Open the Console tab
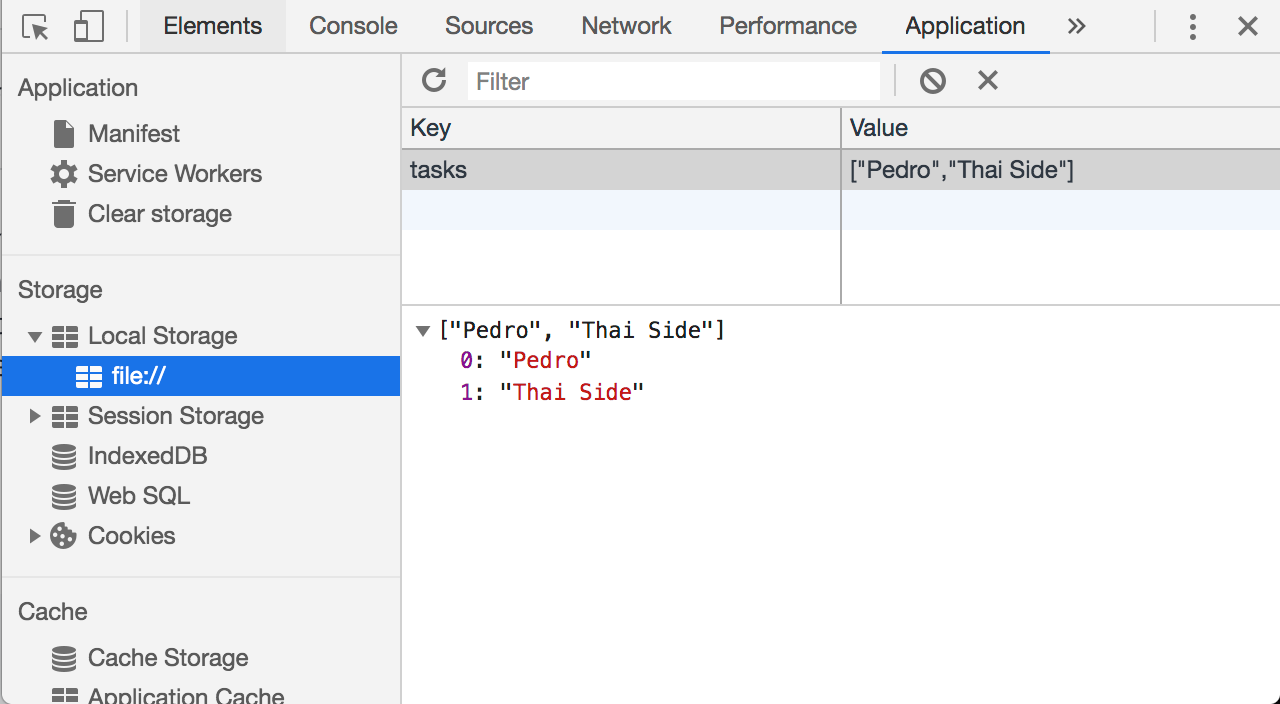The height and width of the screenshot is (704, 1280). [x=353, y=26]
